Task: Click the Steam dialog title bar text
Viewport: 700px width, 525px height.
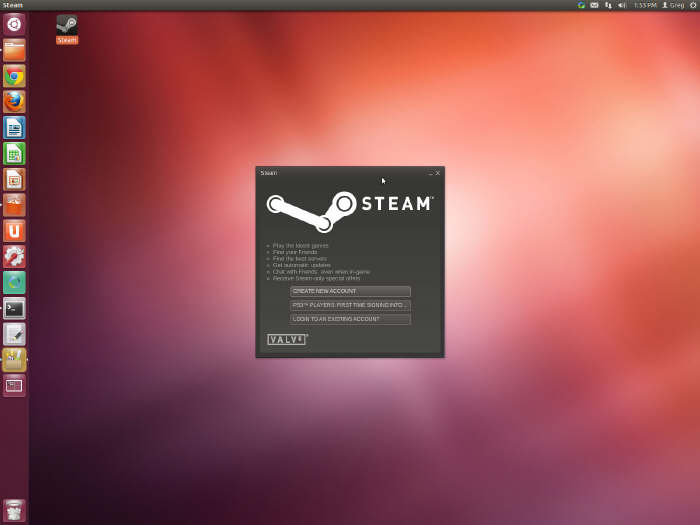Action: [269, 173]
